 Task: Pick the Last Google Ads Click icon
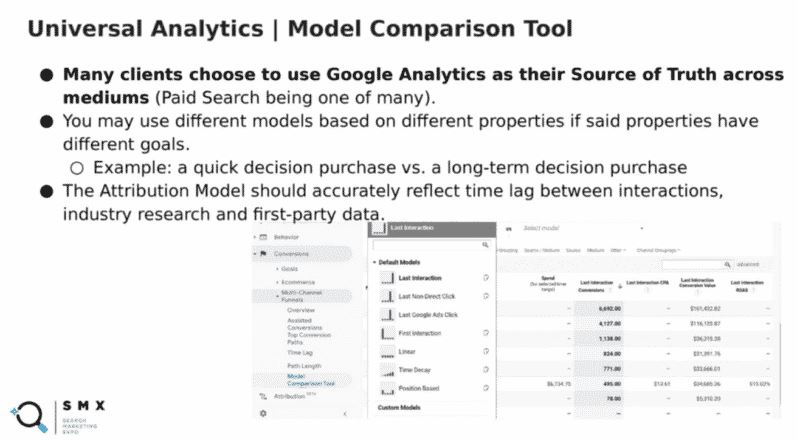click(387, 314)
